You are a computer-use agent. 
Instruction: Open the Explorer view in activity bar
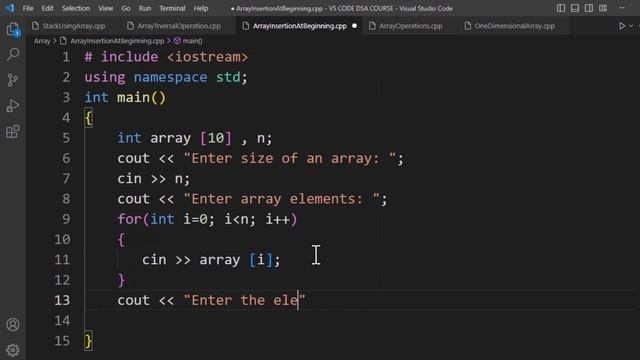click(x=13, y=29)
